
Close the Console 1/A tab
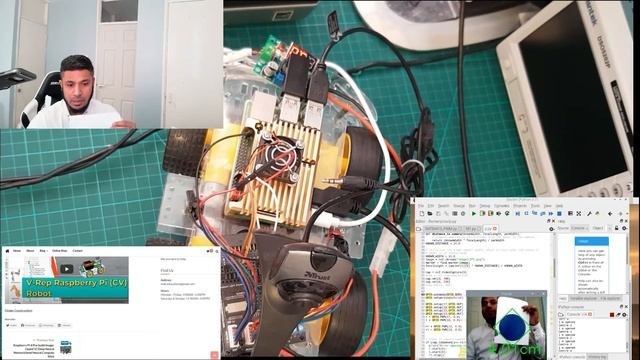pyautogui.click(x=590, y=314)
